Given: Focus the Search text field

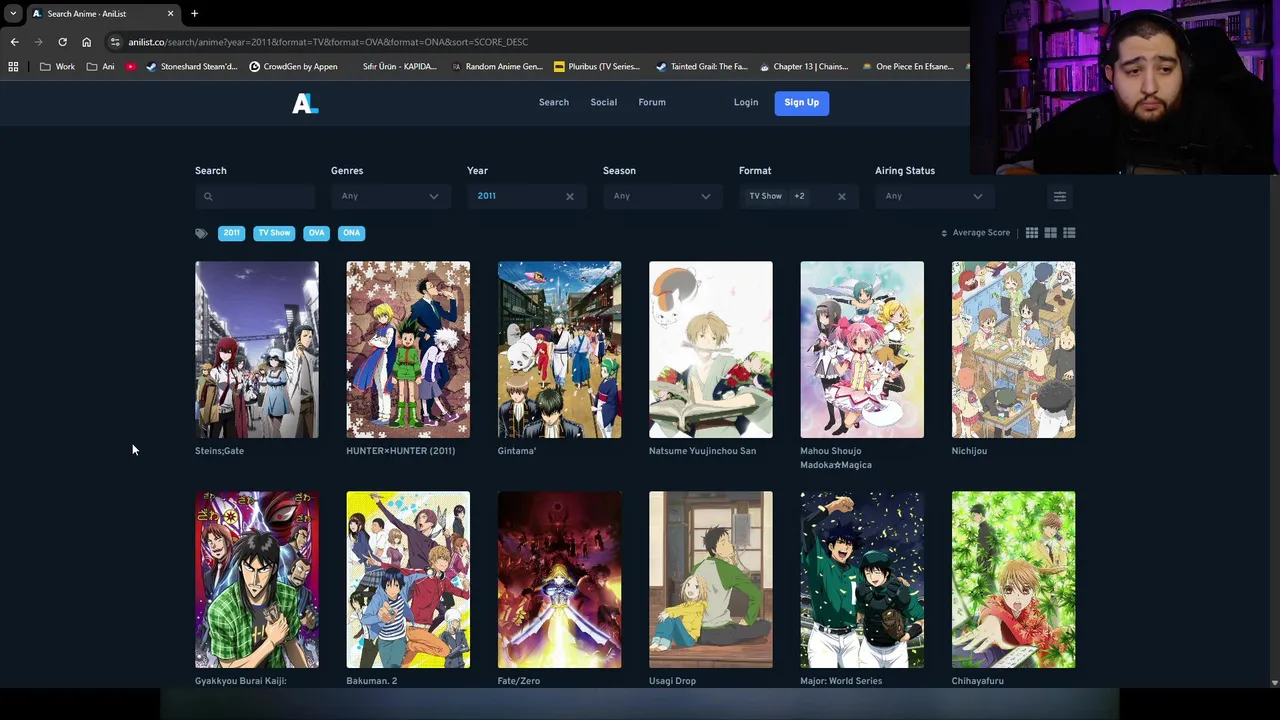Looking at the screenshot, I should (x=256, y=196).
